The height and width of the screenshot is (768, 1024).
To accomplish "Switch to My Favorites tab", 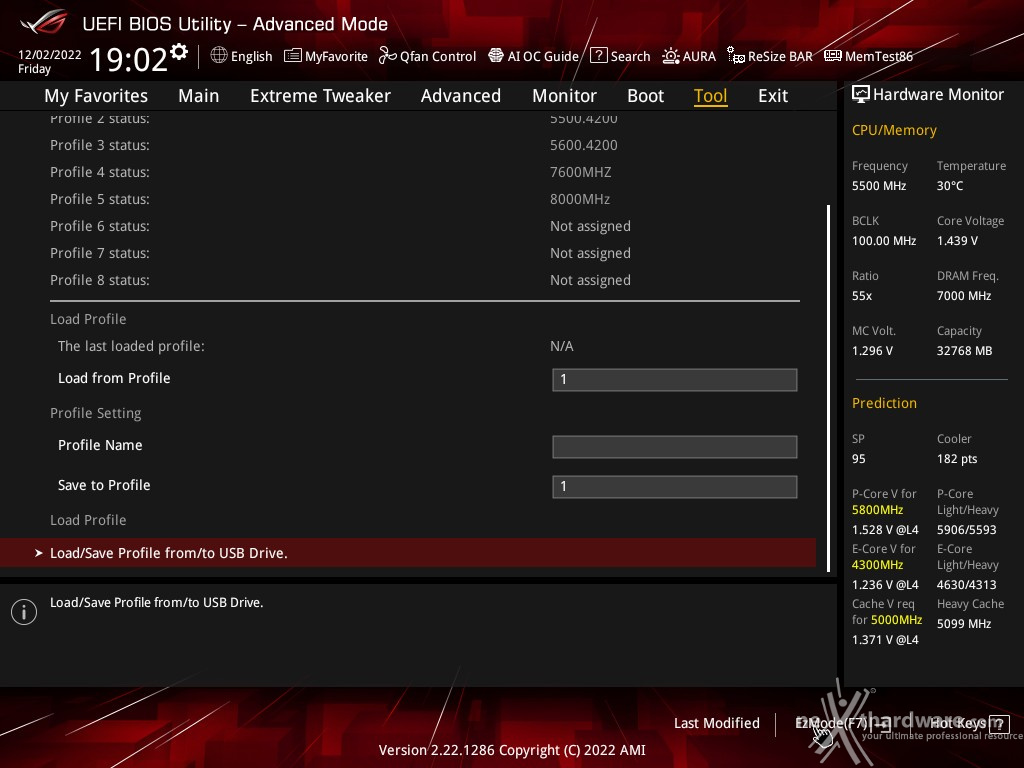I will [96, 96].
